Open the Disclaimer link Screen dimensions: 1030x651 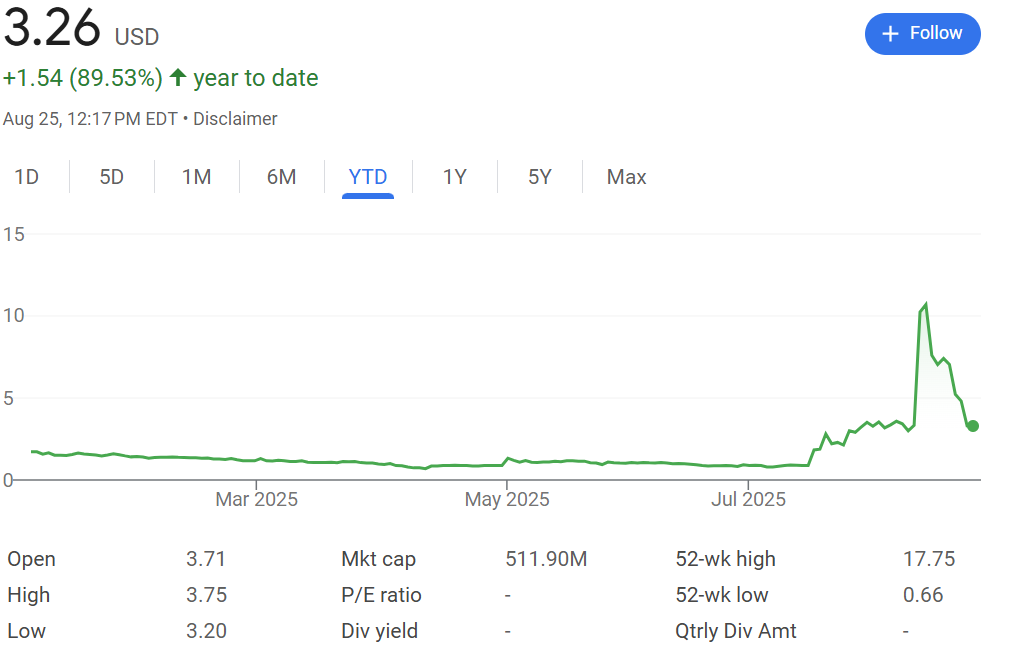pyautogui.click(x=235, y=119)
